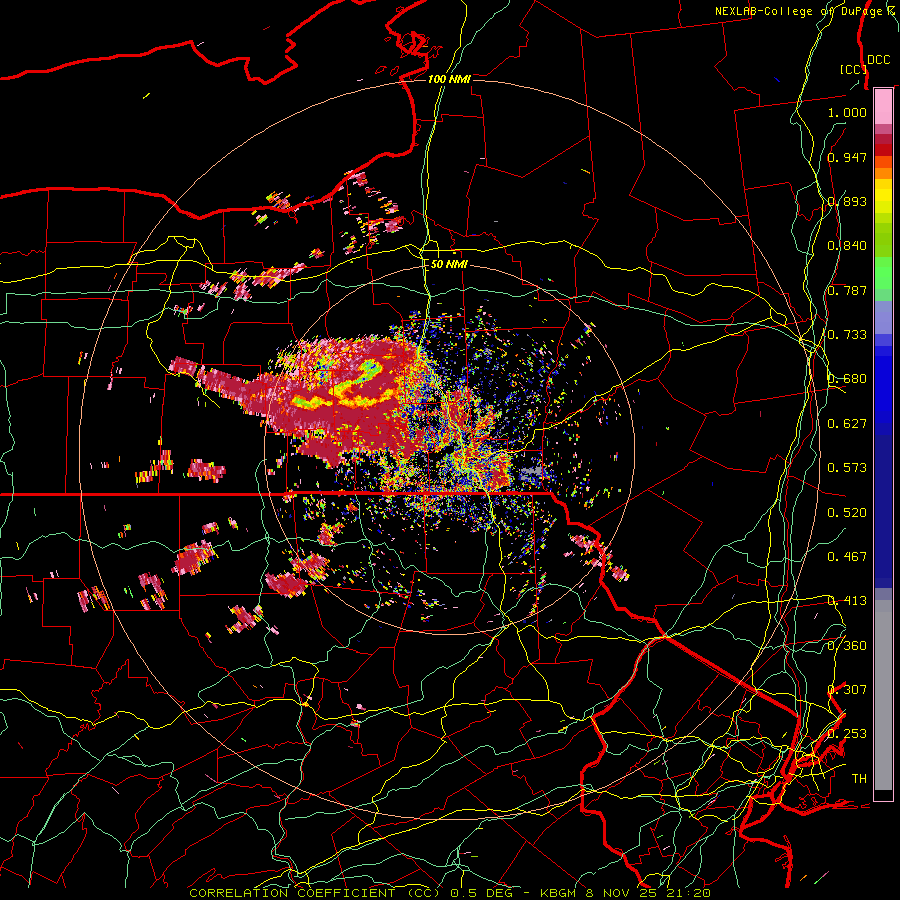Select the 0.680 scale value
Image resolution: width=900 pixels, height=900 pixels.
[x=847, y=379]
